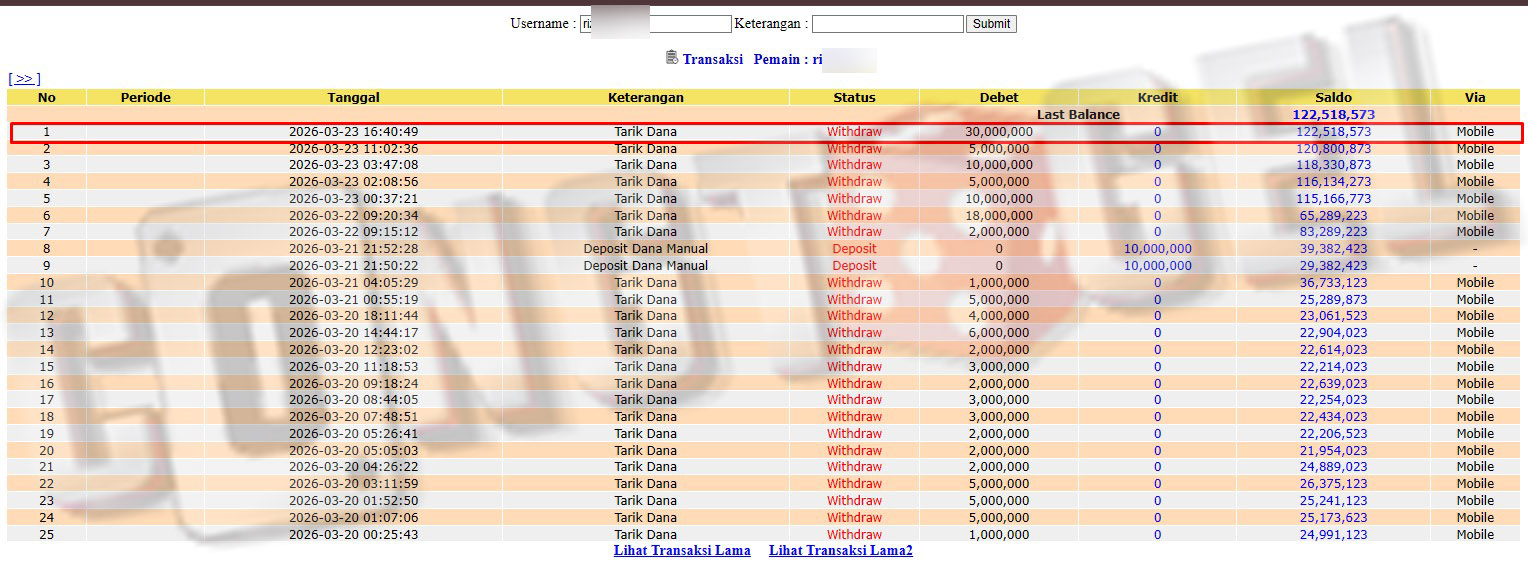Select date 2026-03-20 01:52:50
This screenshot has width=1528, height=565.
coord(353,501)
